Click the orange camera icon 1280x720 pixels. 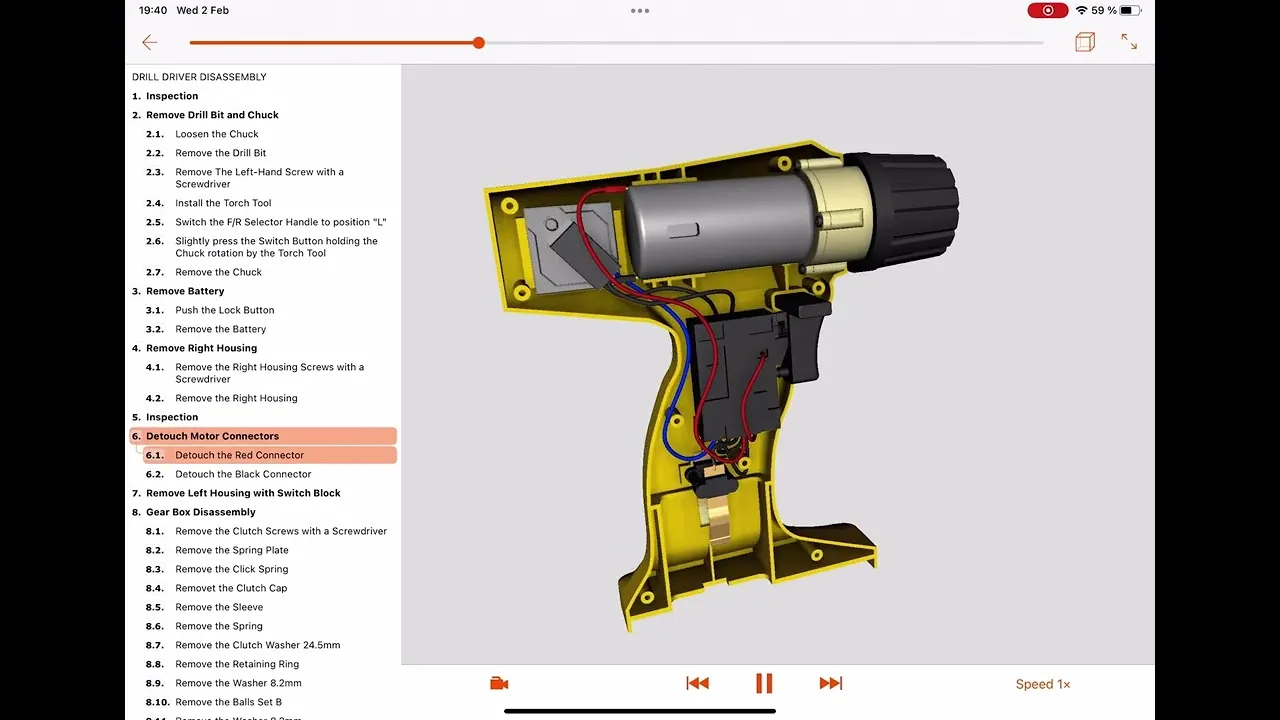pyautogui.click(x=499, y=684)
